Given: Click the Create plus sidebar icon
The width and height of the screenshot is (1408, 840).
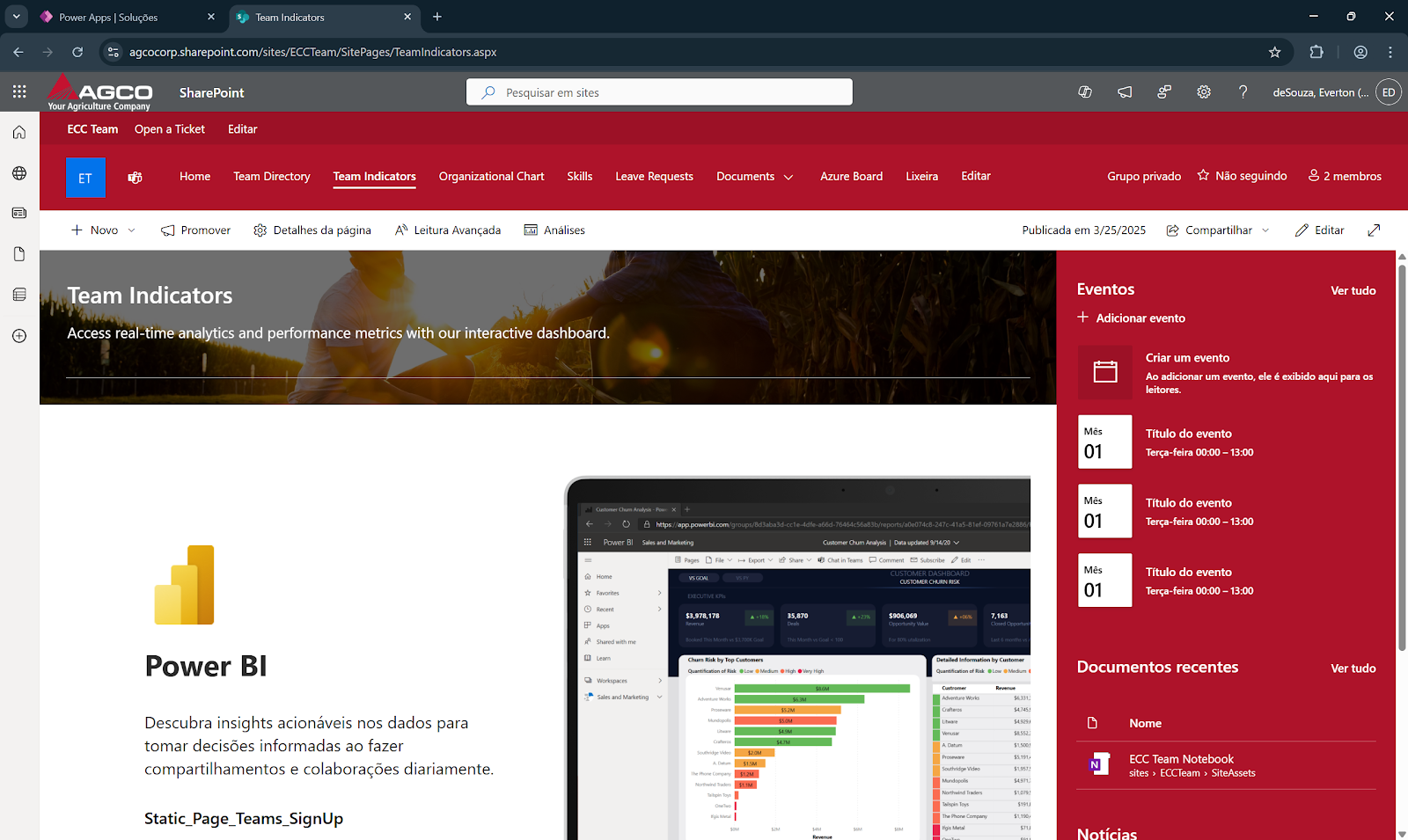Looking at the screenshot, I should click(x=19, y=336).
